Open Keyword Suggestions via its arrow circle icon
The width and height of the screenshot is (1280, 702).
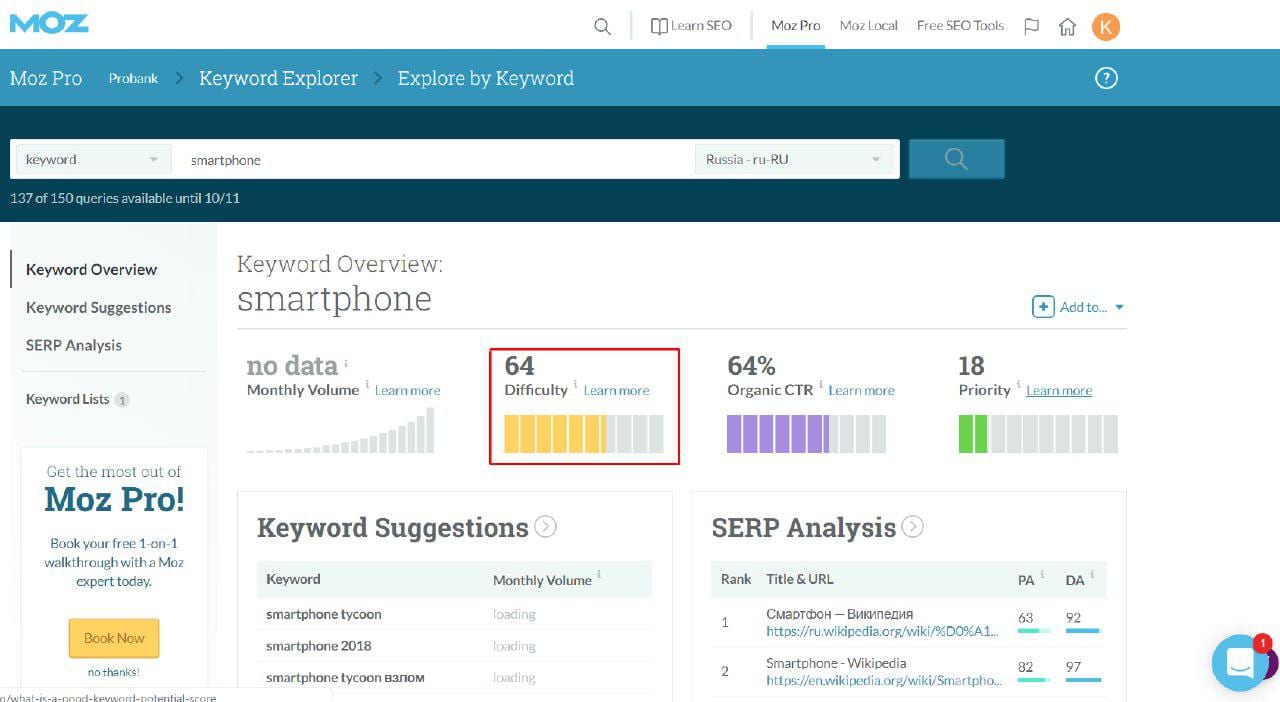545,526
